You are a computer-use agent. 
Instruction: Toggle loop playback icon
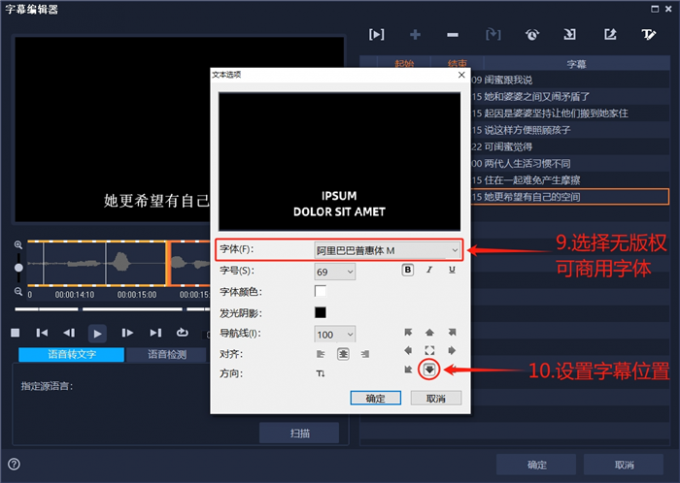click(x=183, y=333)
